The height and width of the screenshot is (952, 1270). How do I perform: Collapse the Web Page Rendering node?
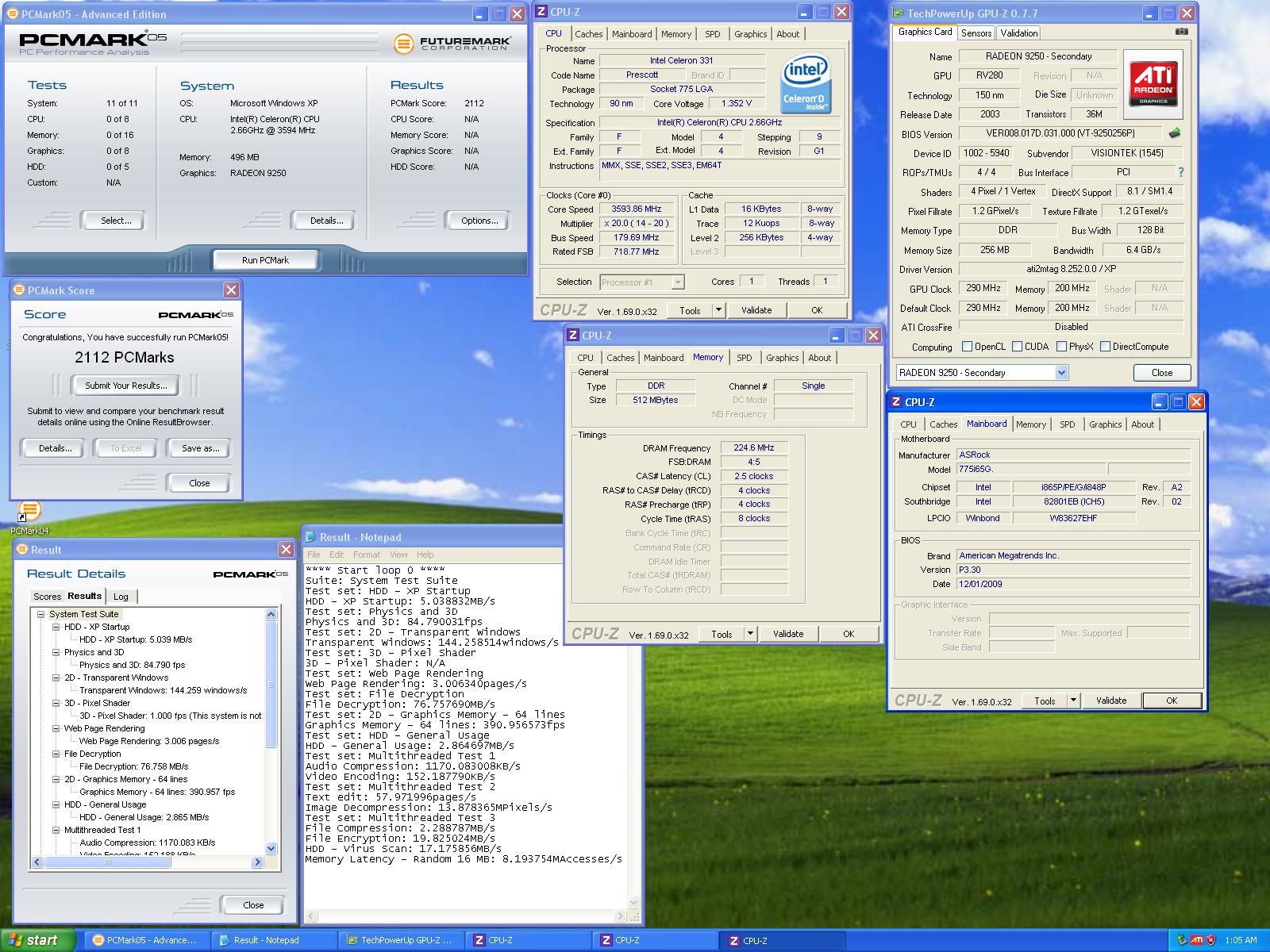coord(56,728)
